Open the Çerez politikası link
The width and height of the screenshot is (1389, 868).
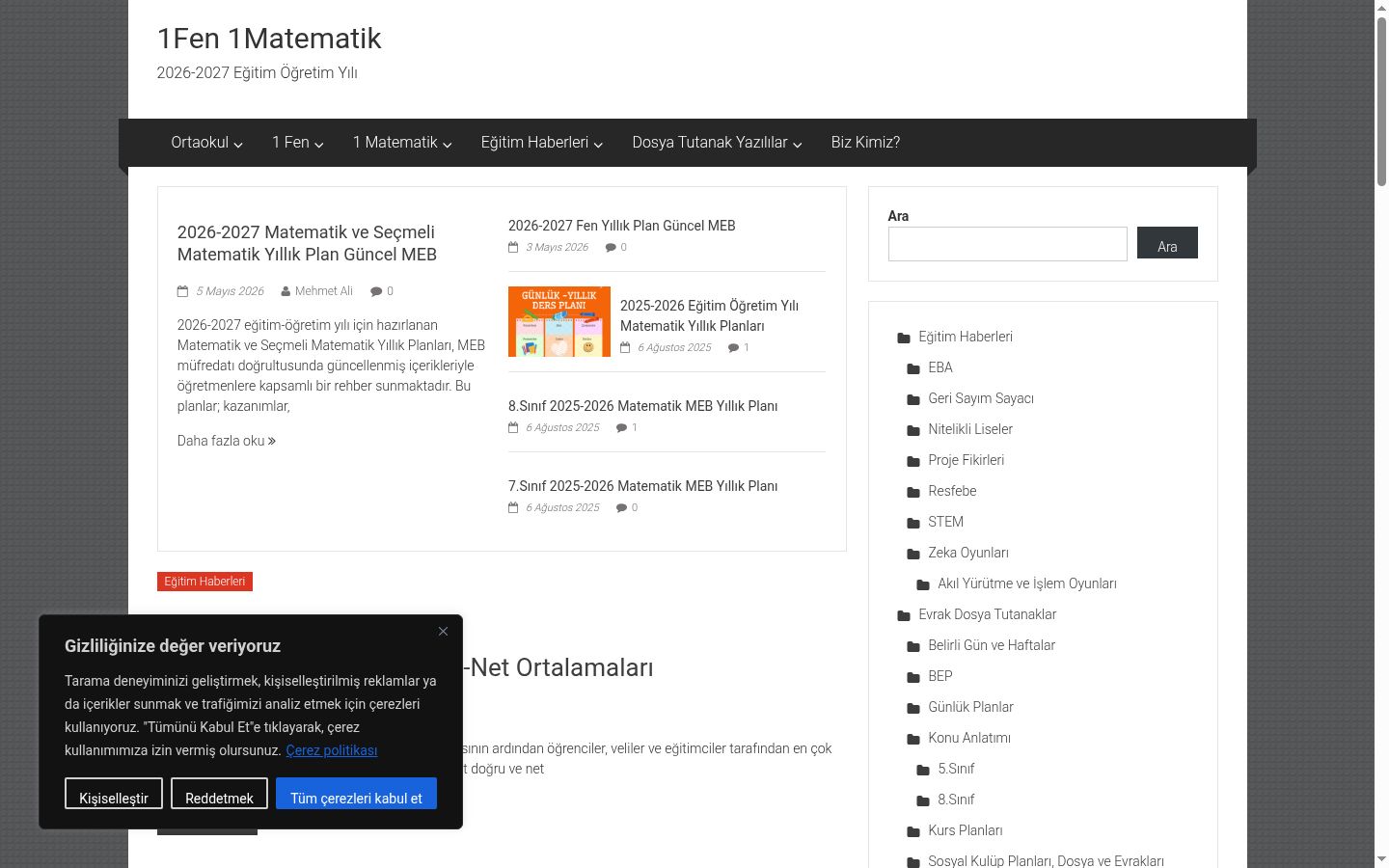(332, 750)
